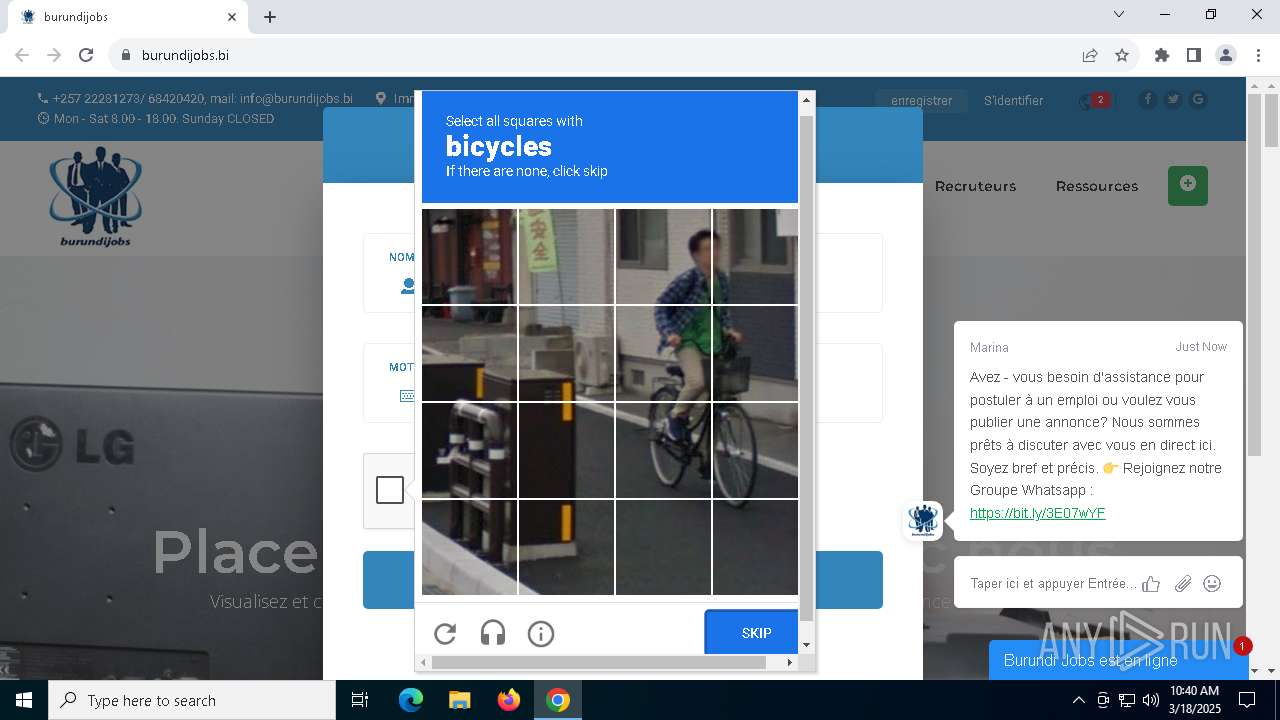Viewport: 1280px width, 720px height.
Task: Reload the burundijobs.bi page
Action: [86, 55]
